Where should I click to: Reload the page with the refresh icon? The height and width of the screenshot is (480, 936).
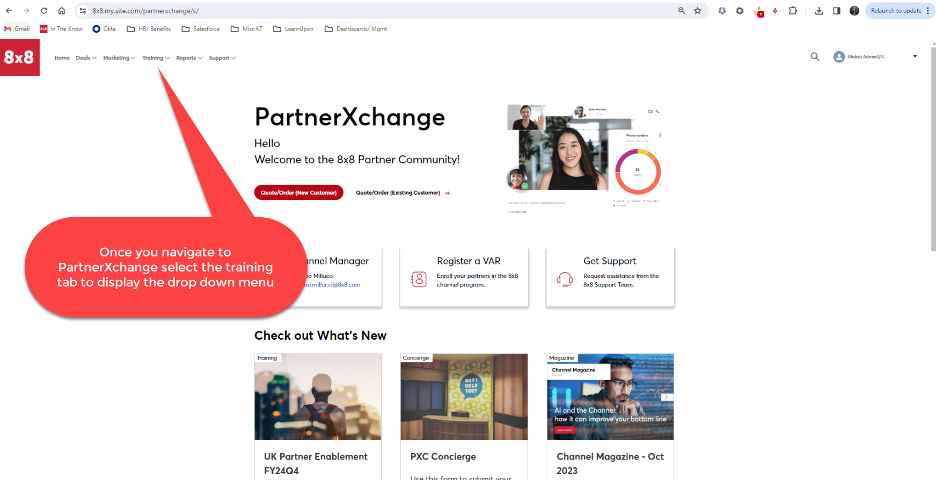pyautogui.click(x=44, y=11)
